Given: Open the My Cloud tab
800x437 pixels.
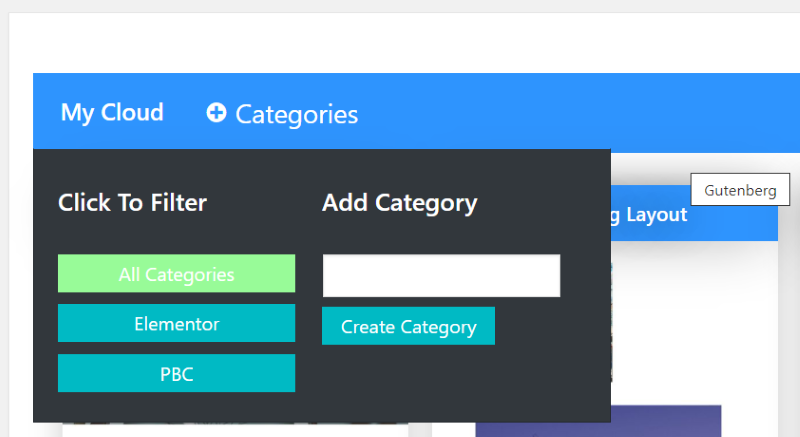Looking at the screenshot, I should coord(112,113).
